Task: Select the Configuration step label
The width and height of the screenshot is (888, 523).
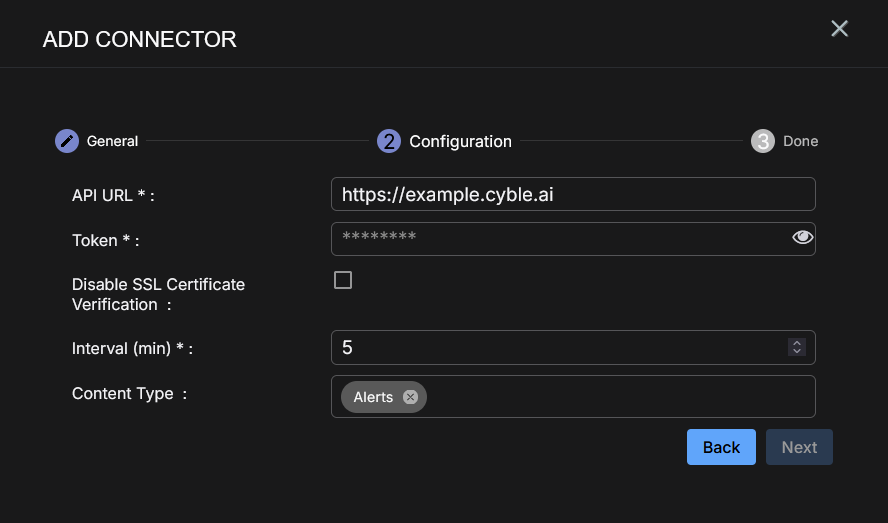Action: 460,141
